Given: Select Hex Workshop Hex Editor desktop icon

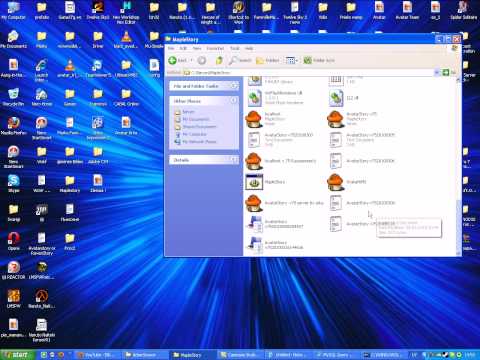Looking at the screenshot, I should pyautogui.click(x=126, y=13).
